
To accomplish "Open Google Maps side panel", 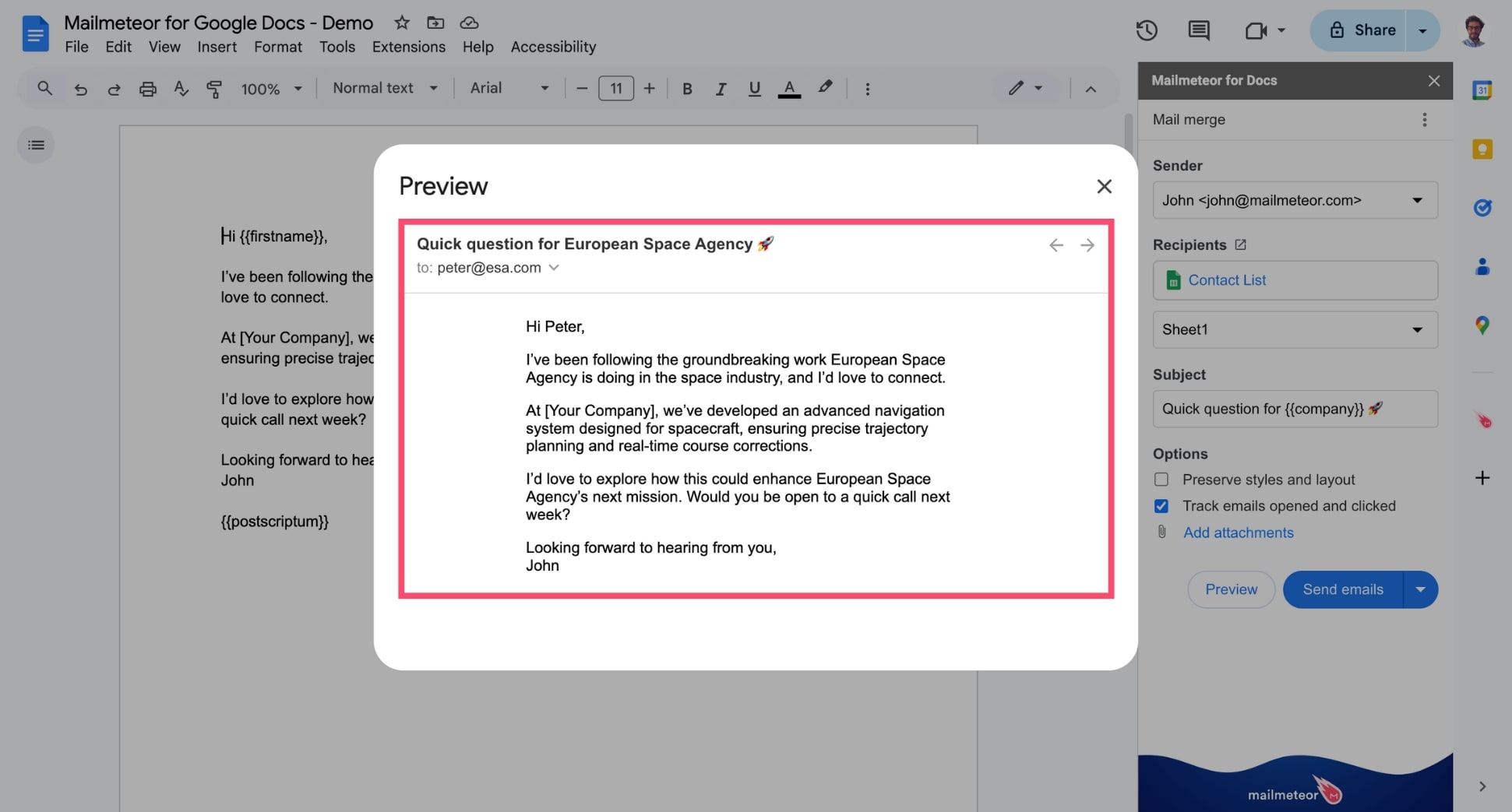I will coord(1482,325).
